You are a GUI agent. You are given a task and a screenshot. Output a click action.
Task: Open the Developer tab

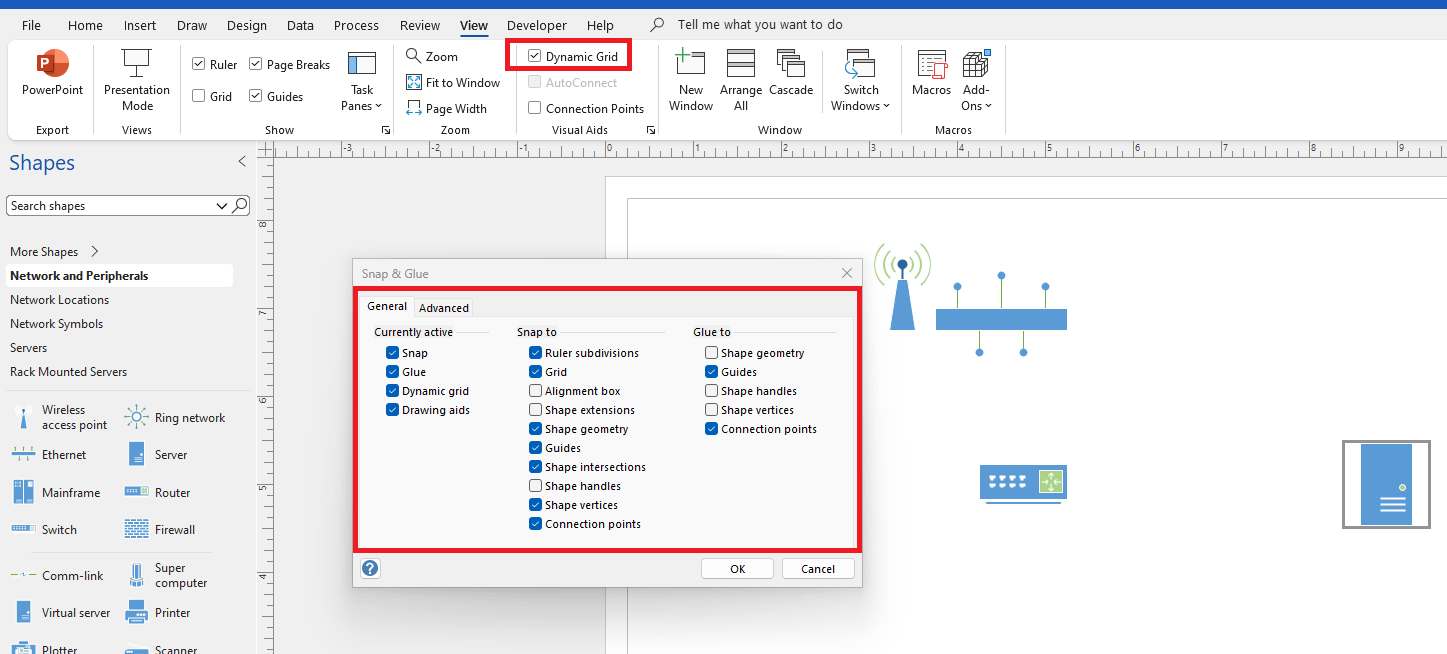tap(537, 25)
